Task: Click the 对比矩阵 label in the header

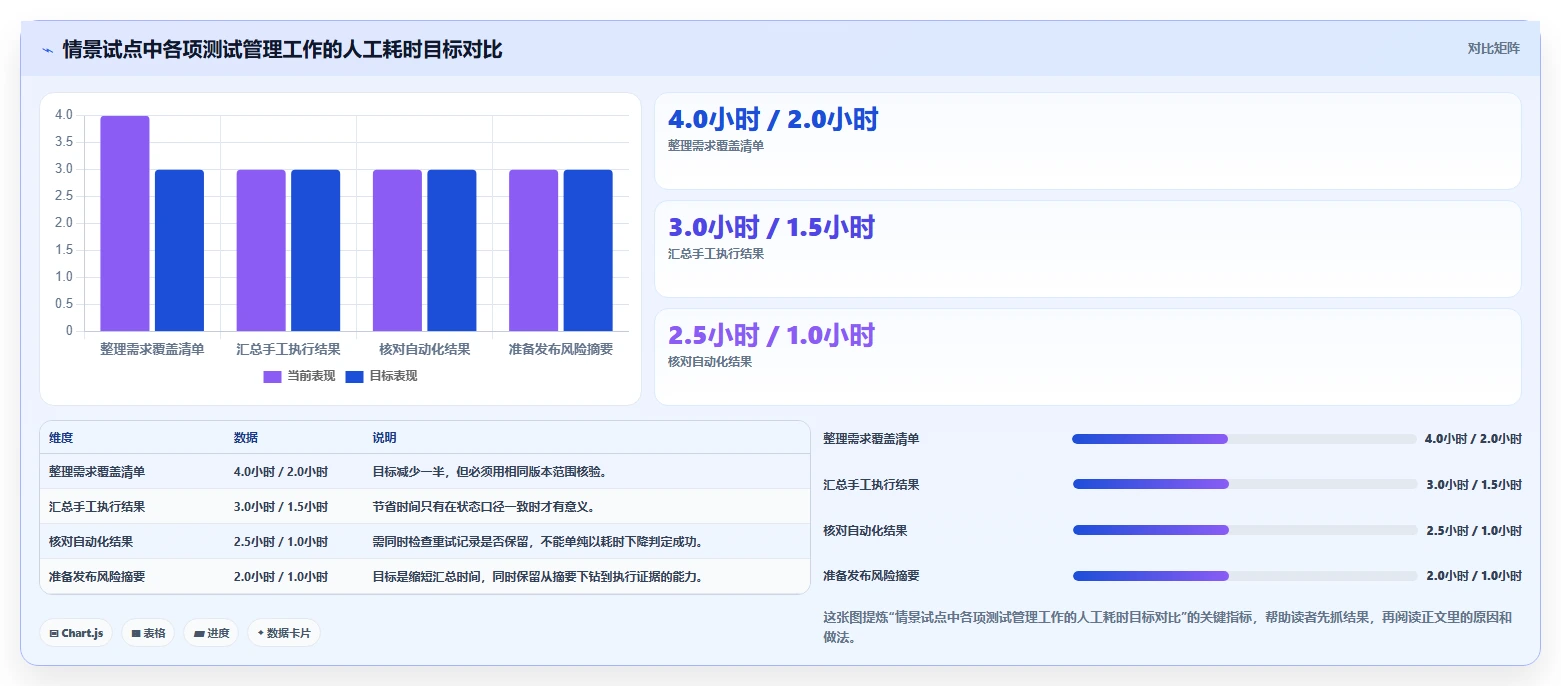Action: (x=1493, y=49)
